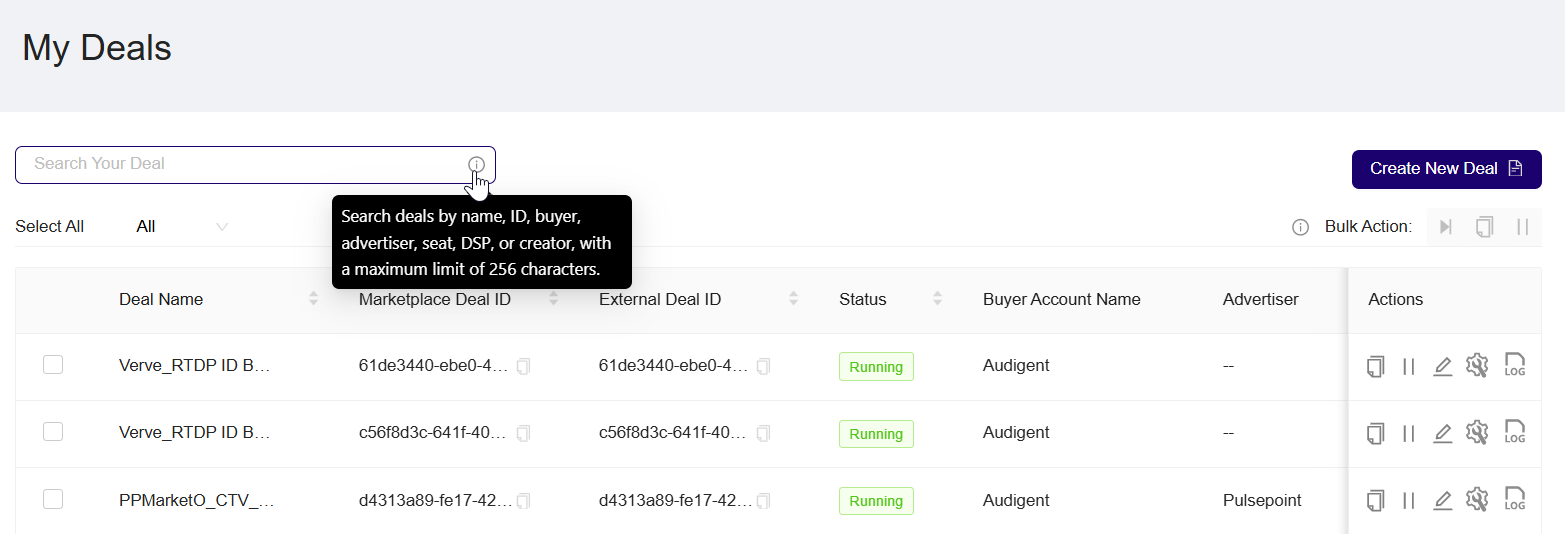This screenshot has height=534, width=1565.
Task: Pause the PPMarketO_CTV deal
Action: click(1409, 500)
